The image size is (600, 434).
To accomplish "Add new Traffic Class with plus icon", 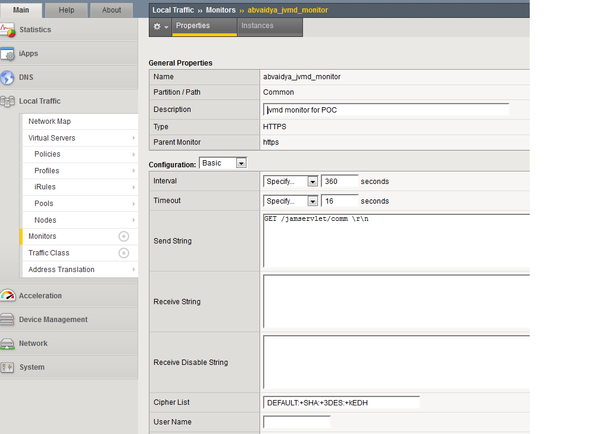I will pos(124,253).
